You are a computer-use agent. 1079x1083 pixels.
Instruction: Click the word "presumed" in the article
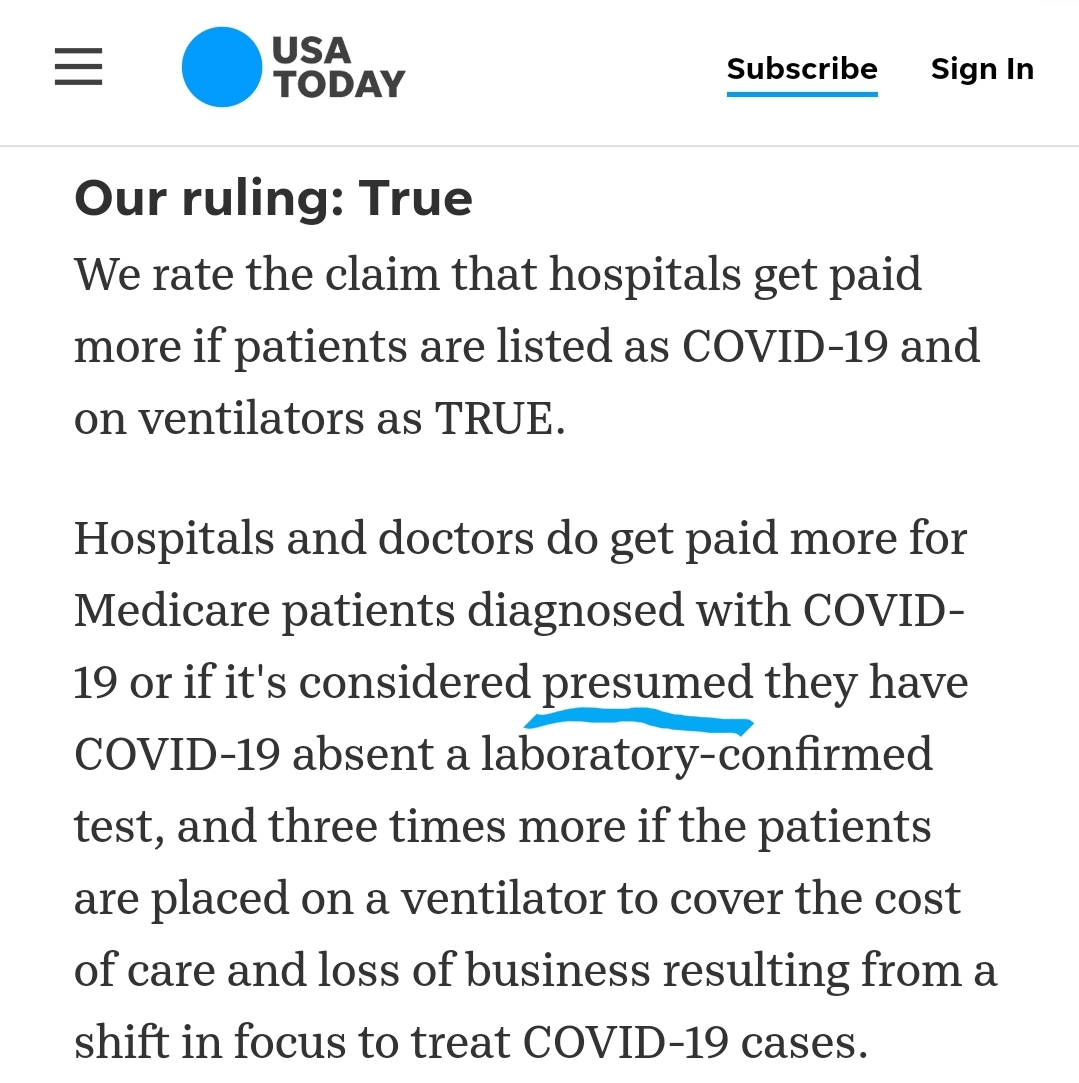click(647, 682)
